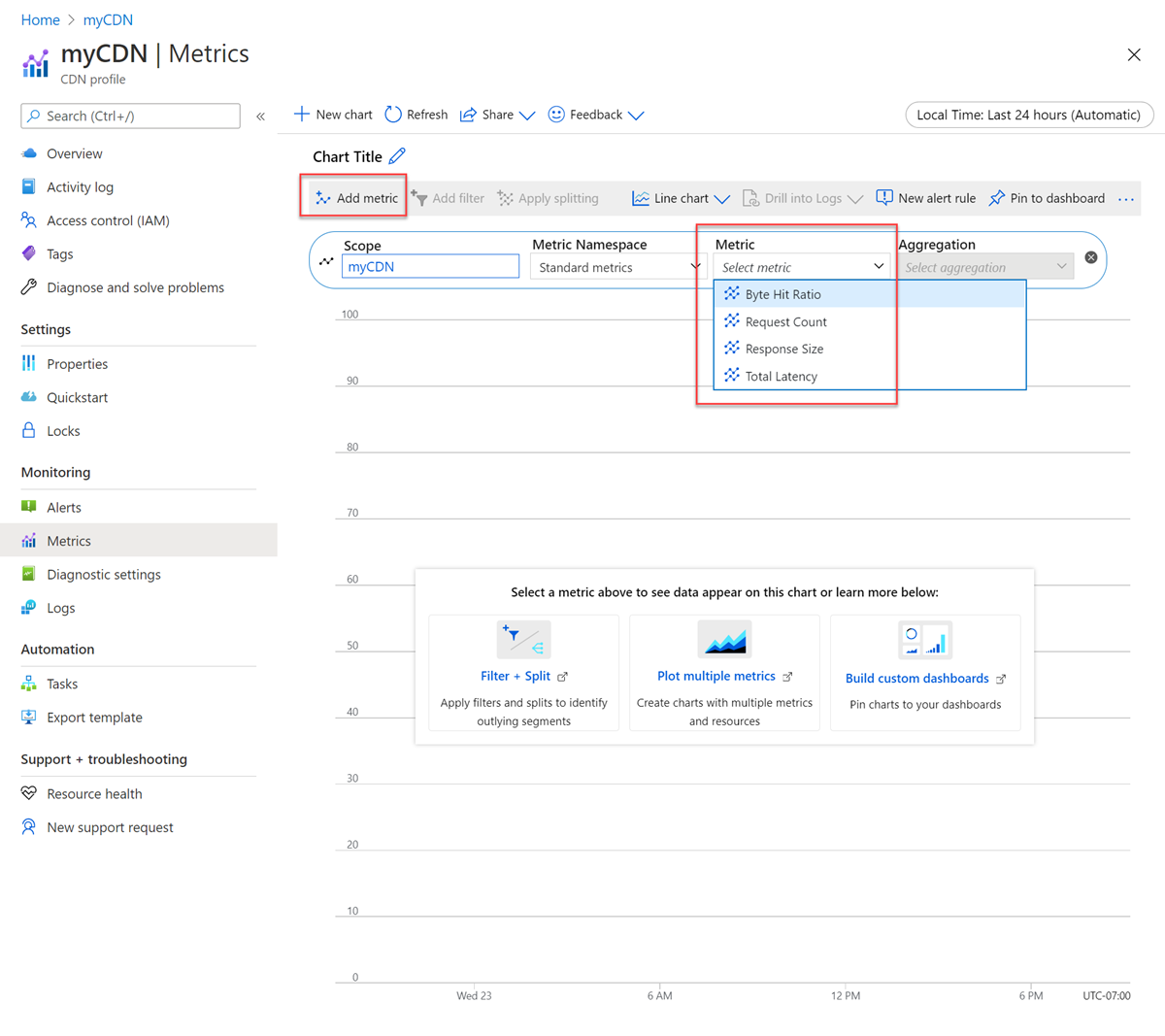Click the Properties icon under Settings
Screen dimensions: 1165x1036
pos(29,363)
